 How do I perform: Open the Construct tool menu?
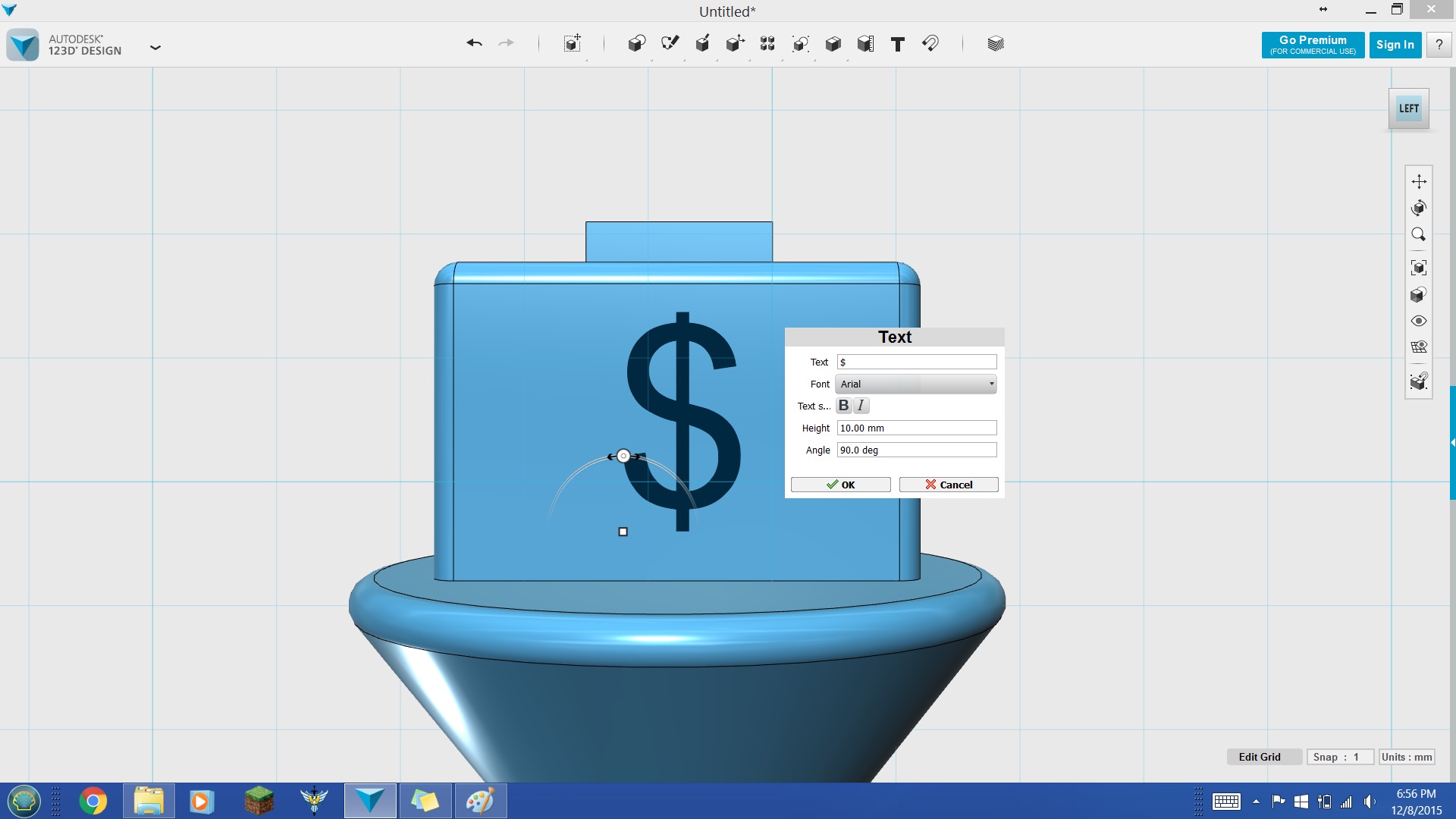click(702, 43)
